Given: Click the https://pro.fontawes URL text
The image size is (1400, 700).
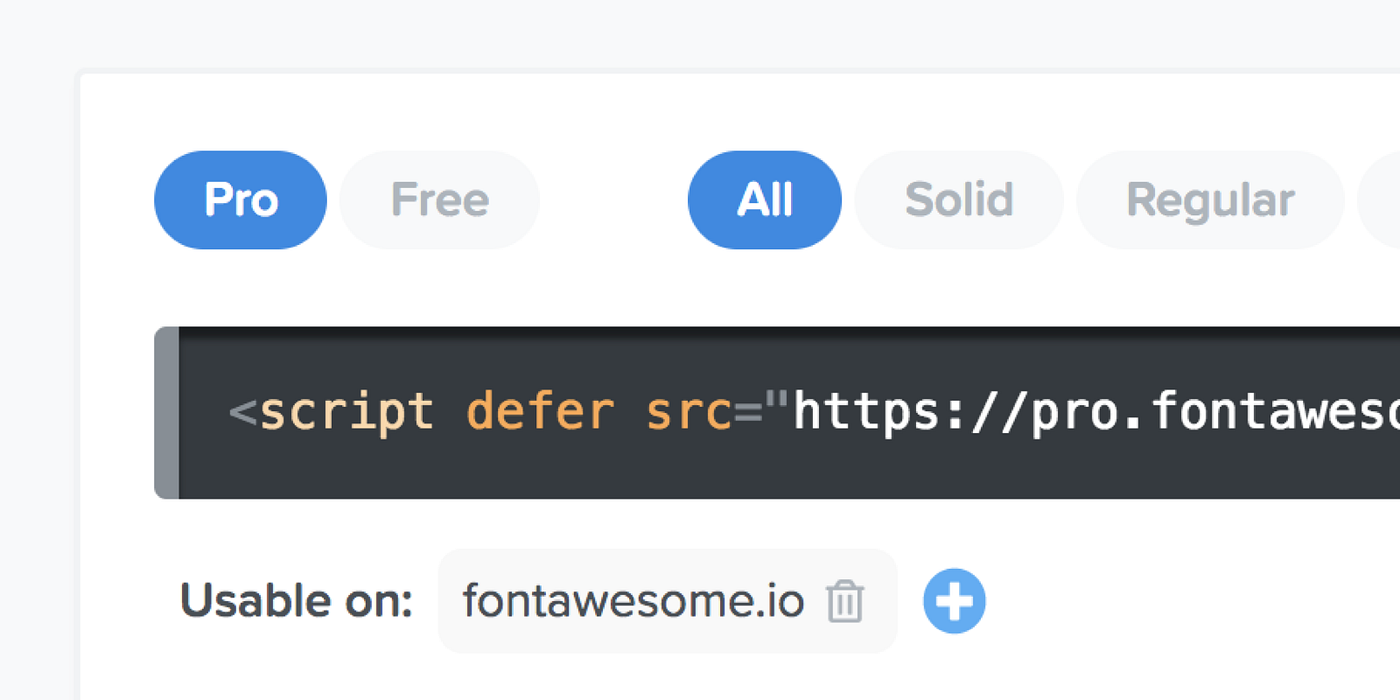Looking at the screenshot, I should pos(1096,412).
